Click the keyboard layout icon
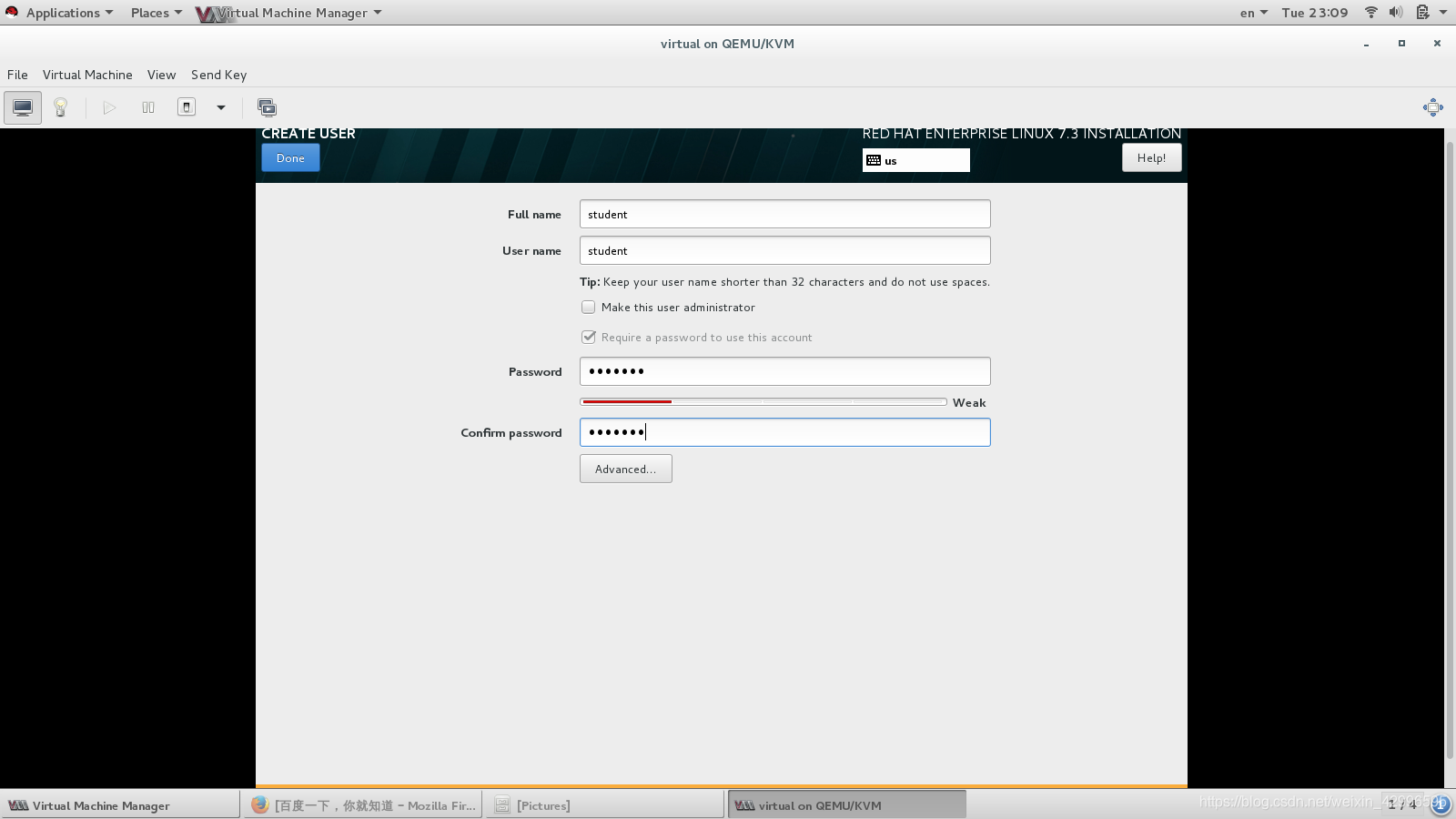Image resolution: width=1456 pixels, height=819 pixels. pyautogui.click(x=874, y=160)
